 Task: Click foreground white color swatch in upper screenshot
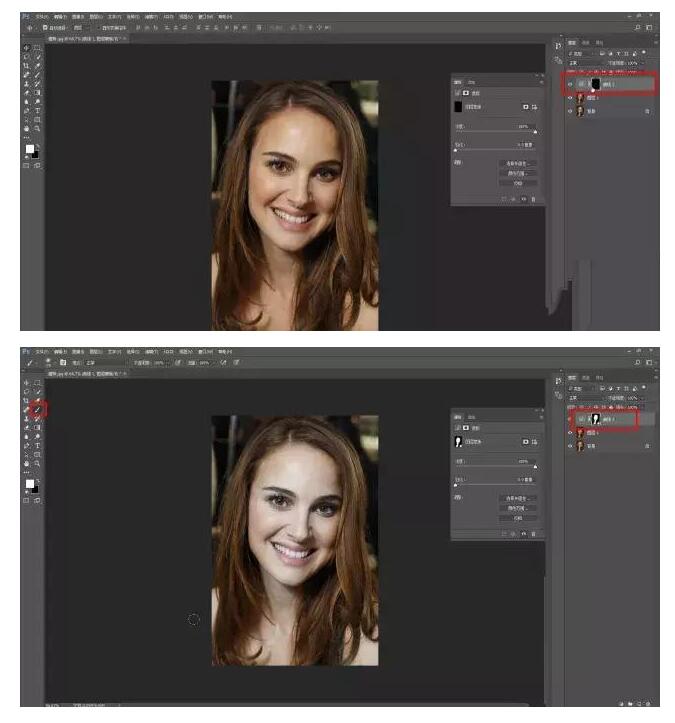[x=30, y=149]
